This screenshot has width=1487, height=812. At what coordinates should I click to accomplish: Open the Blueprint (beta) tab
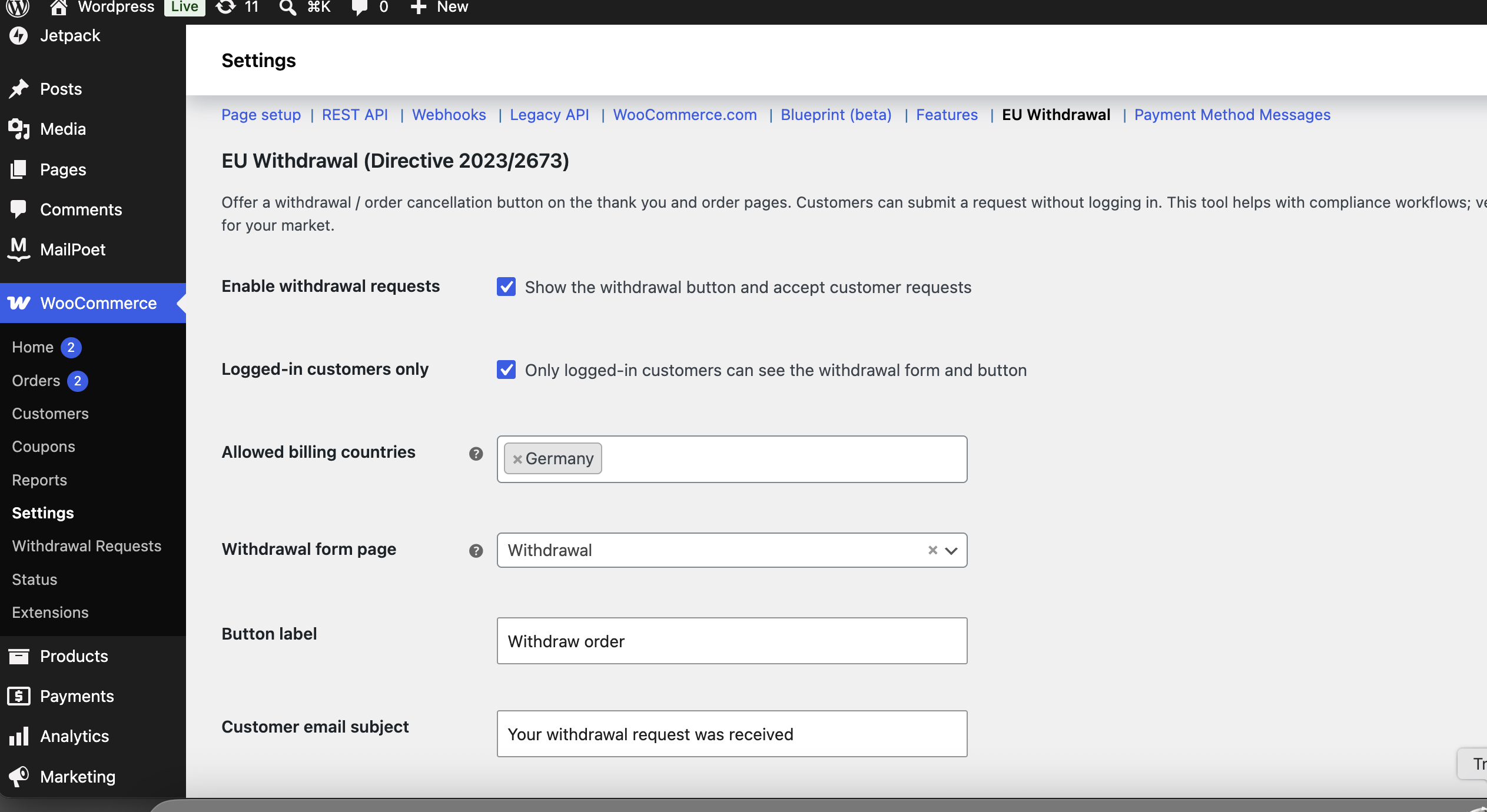[x=836, y=115]
